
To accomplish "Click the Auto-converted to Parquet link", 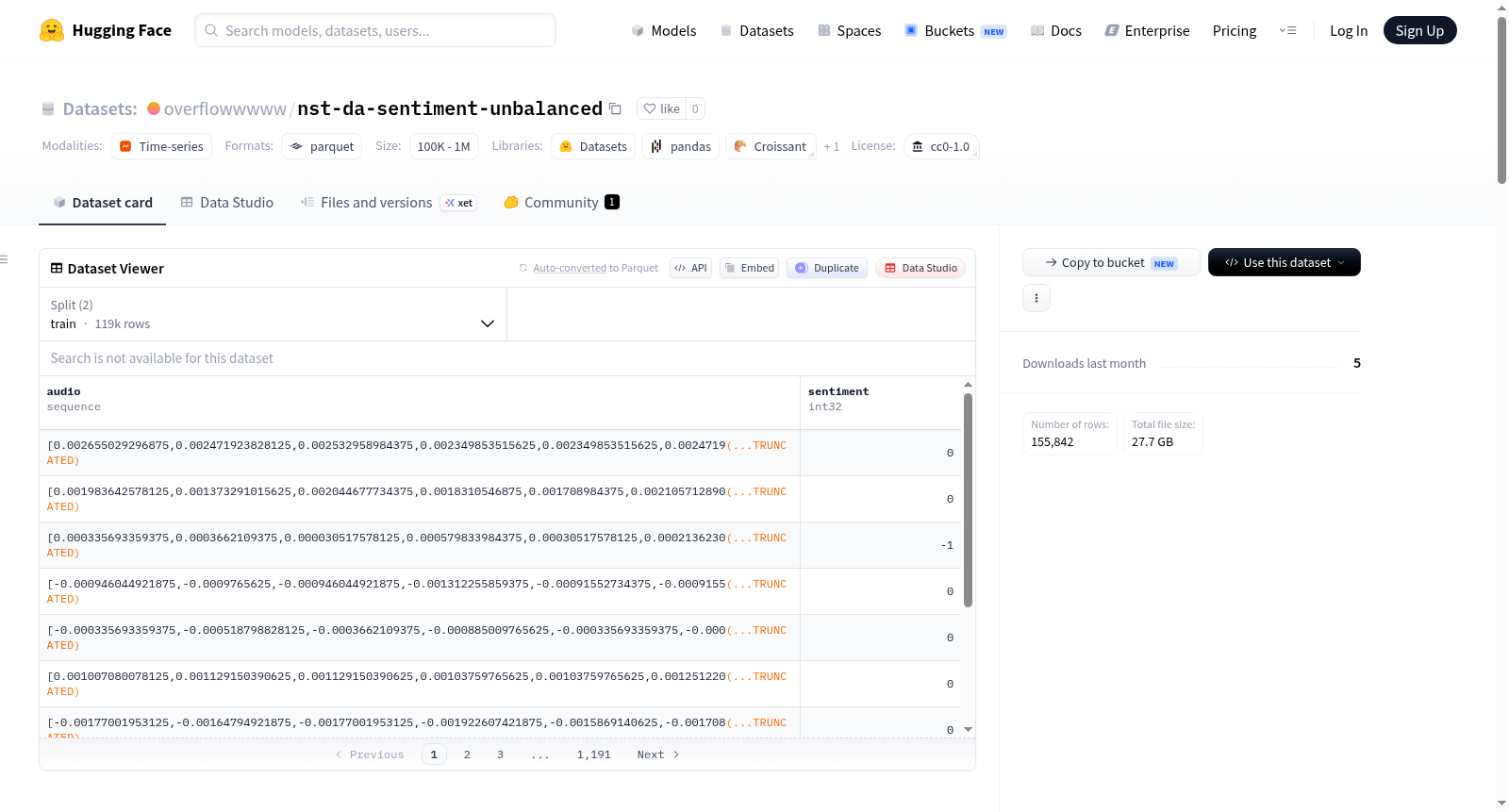I will pyautogui.click(x=595, y=268).
